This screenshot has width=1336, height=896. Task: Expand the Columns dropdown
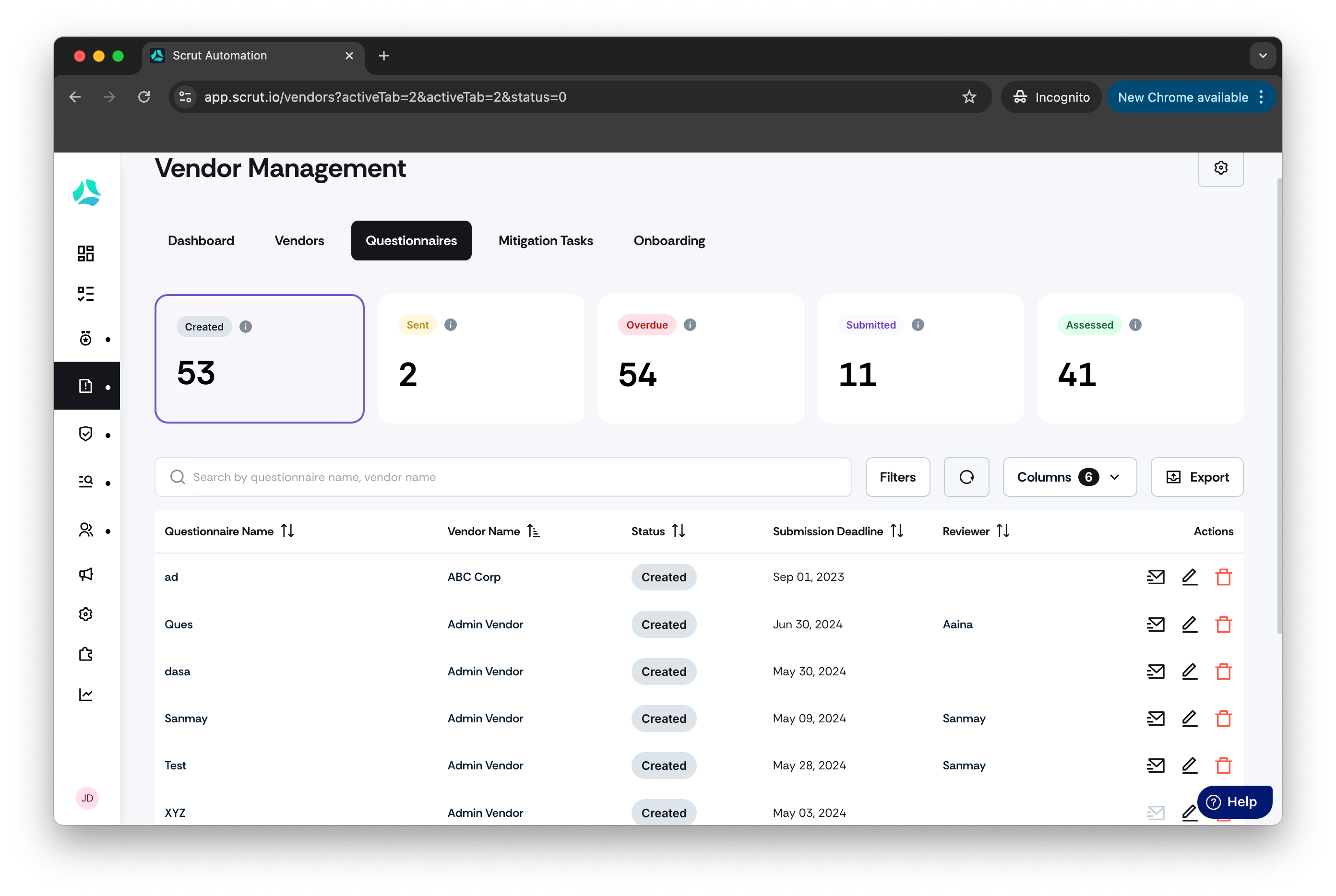[x=1069, y=477]
